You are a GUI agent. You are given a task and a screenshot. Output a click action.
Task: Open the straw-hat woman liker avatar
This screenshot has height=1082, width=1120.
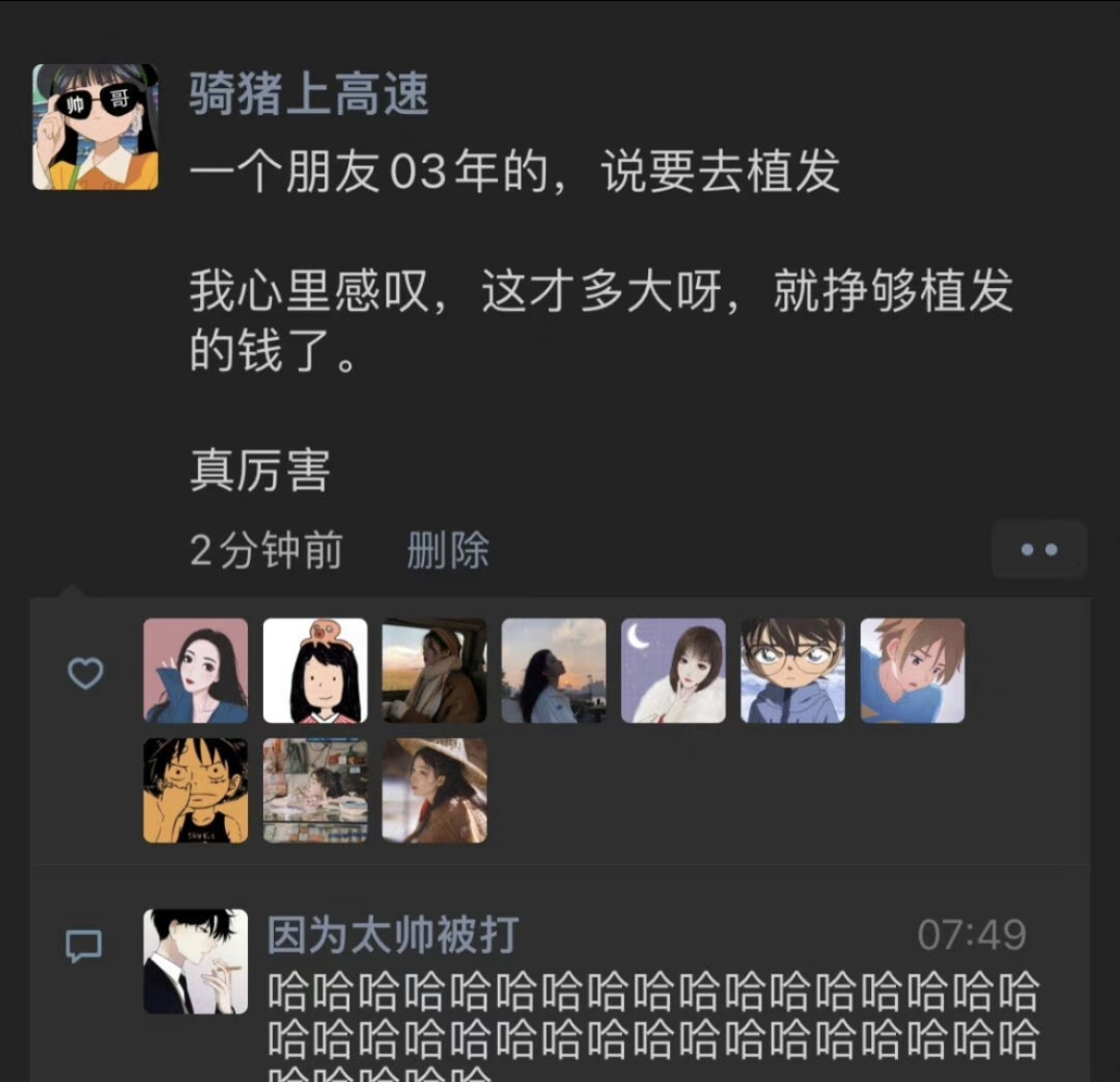point(435,790)
